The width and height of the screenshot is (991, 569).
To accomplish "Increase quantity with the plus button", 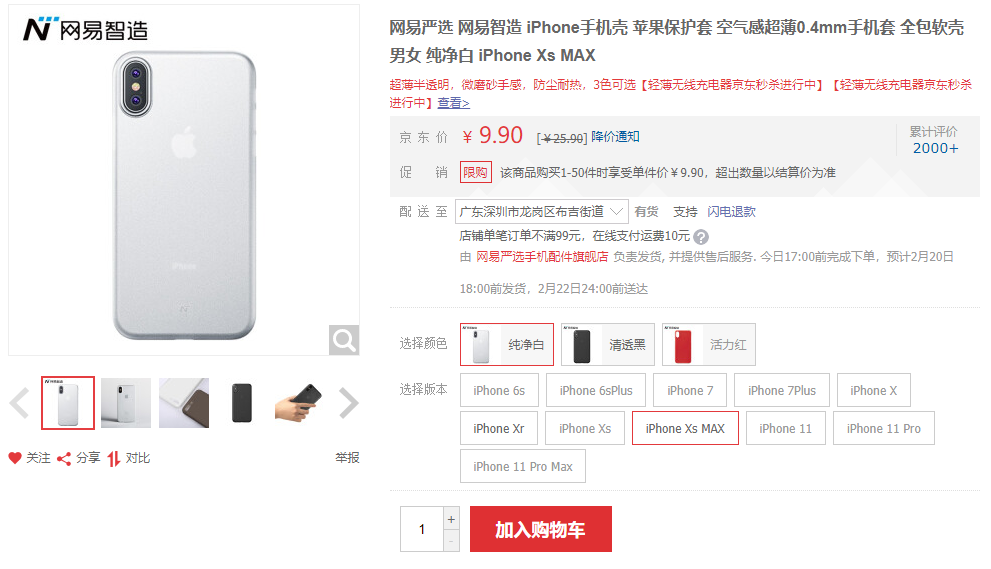I will click(x=451, y=519).
